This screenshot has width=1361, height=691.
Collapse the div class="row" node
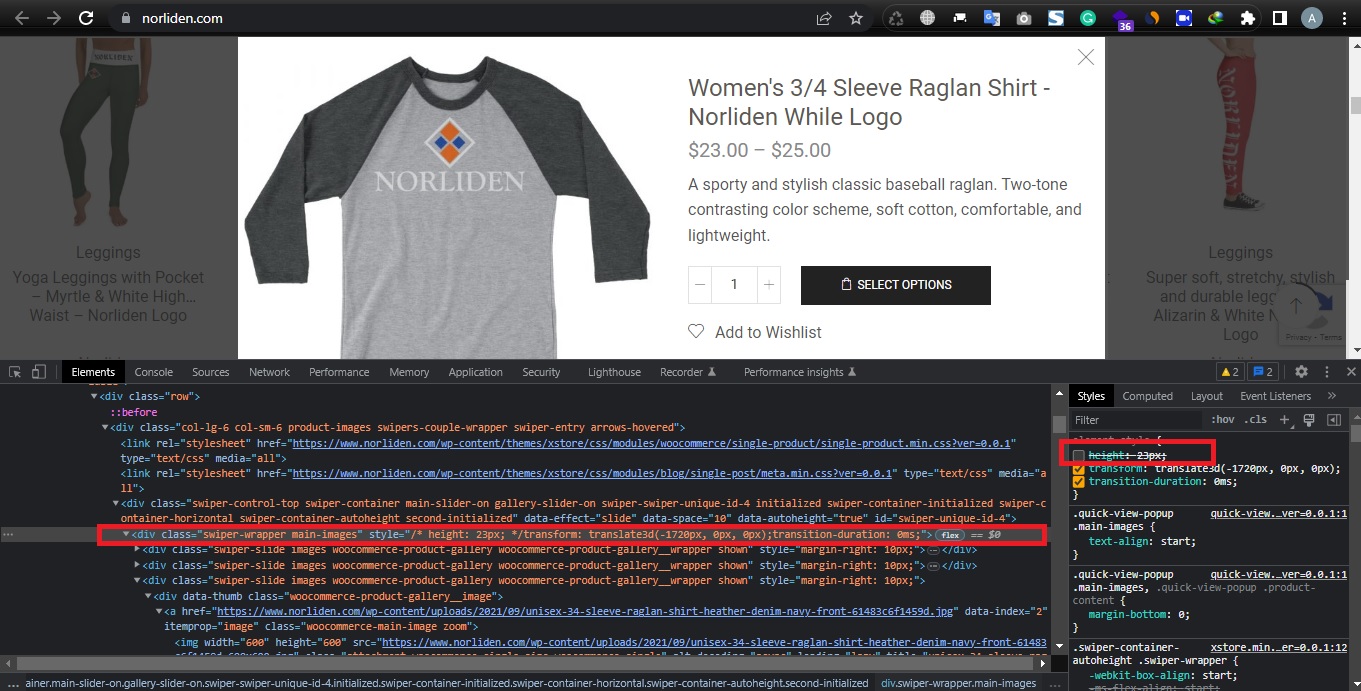click(94, 397)
